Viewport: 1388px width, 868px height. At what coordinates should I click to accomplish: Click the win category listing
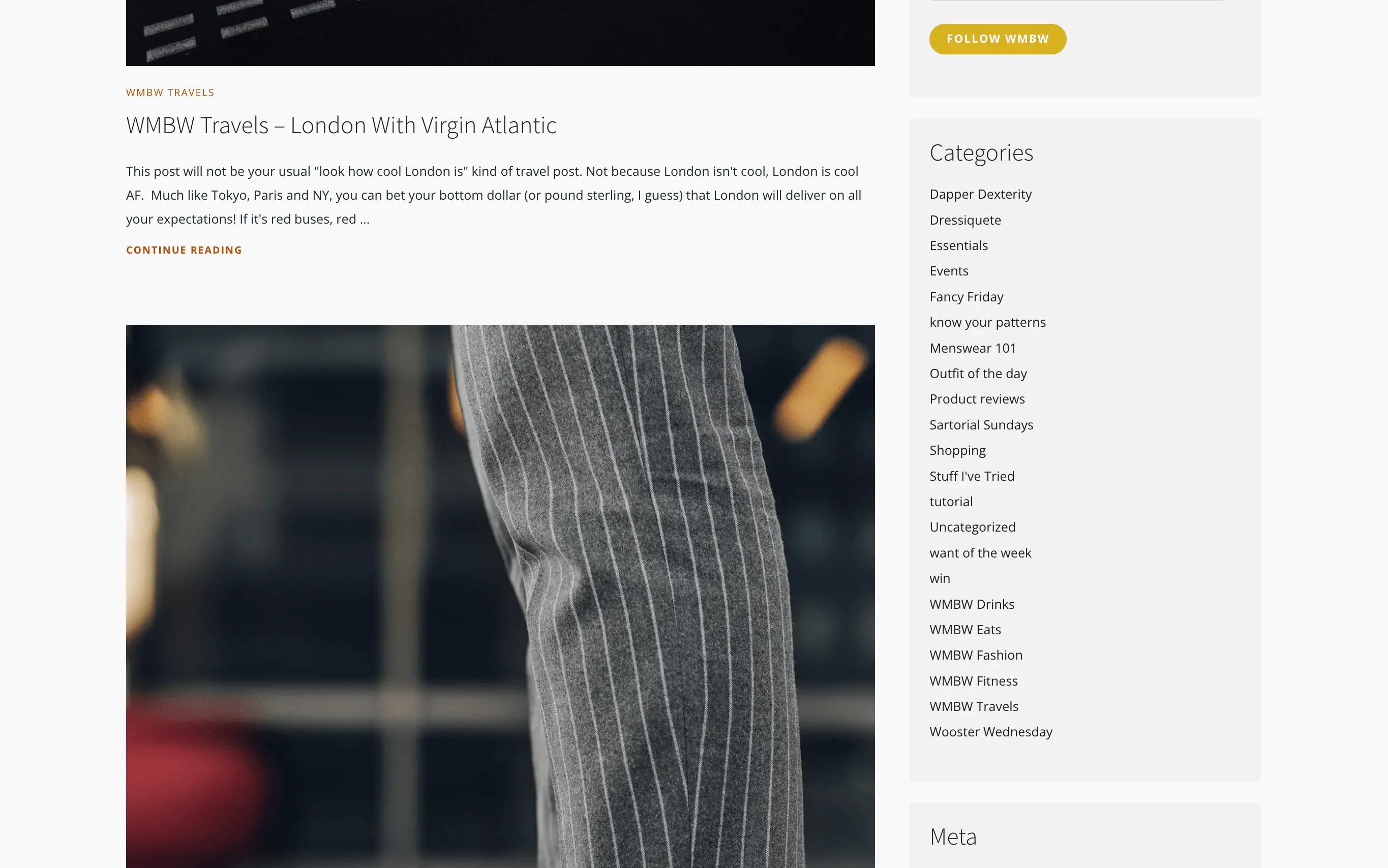(940, 578)
